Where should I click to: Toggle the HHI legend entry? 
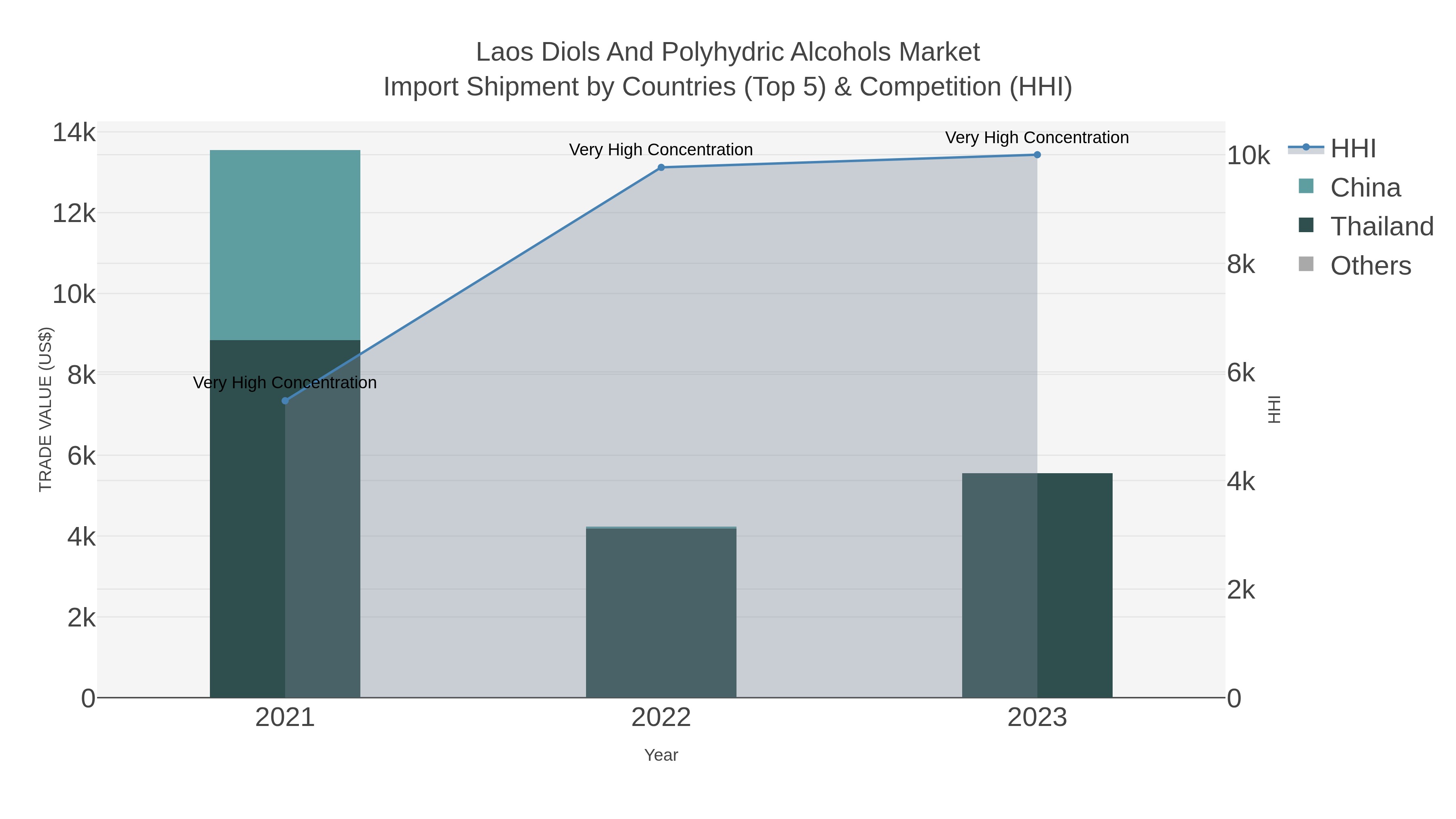[1332, 149]
